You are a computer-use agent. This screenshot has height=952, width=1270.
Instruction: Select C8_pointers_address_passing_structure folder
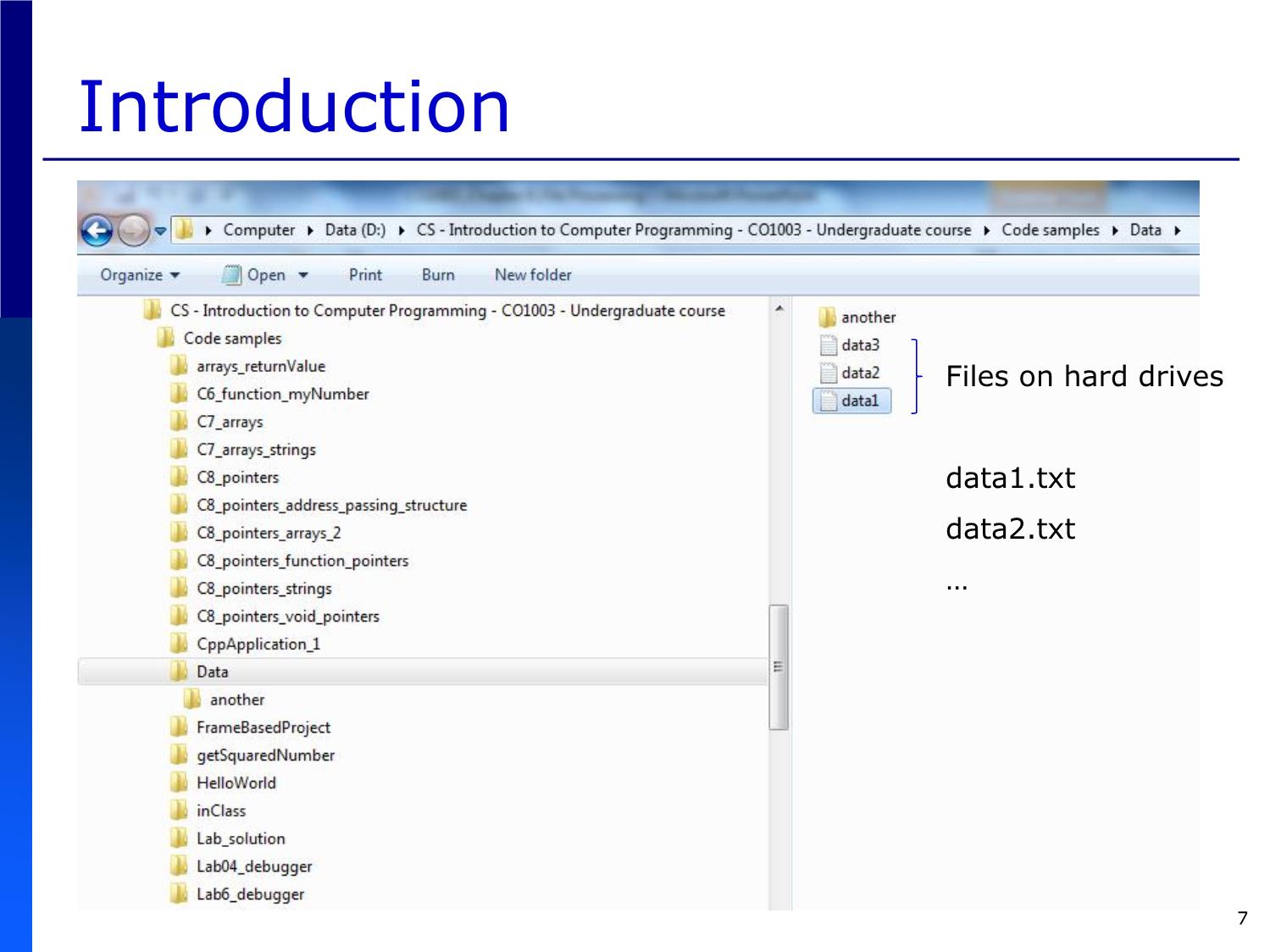point(319,506)
